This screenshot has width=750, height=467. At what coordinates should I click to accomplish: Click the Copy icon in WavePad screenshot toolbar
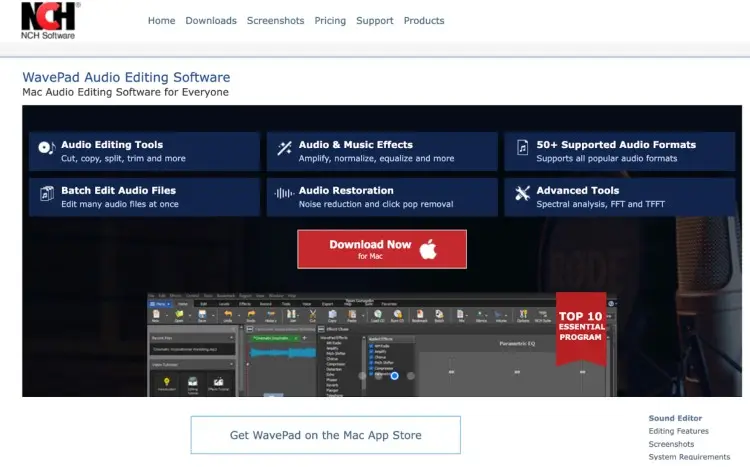coord(332,315)
